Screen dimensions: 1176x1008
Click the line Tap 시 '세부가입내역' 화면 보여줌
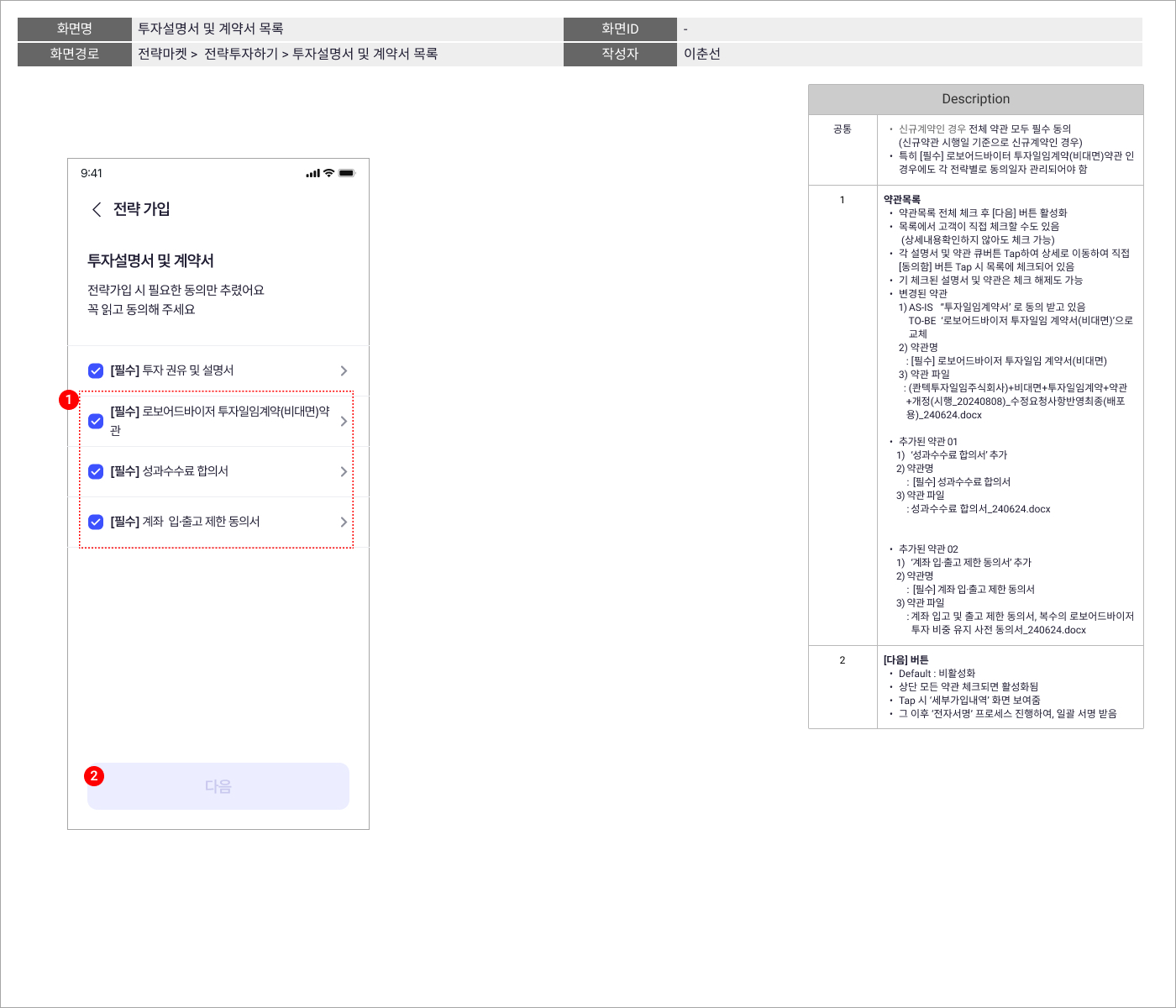click(969, 700)
